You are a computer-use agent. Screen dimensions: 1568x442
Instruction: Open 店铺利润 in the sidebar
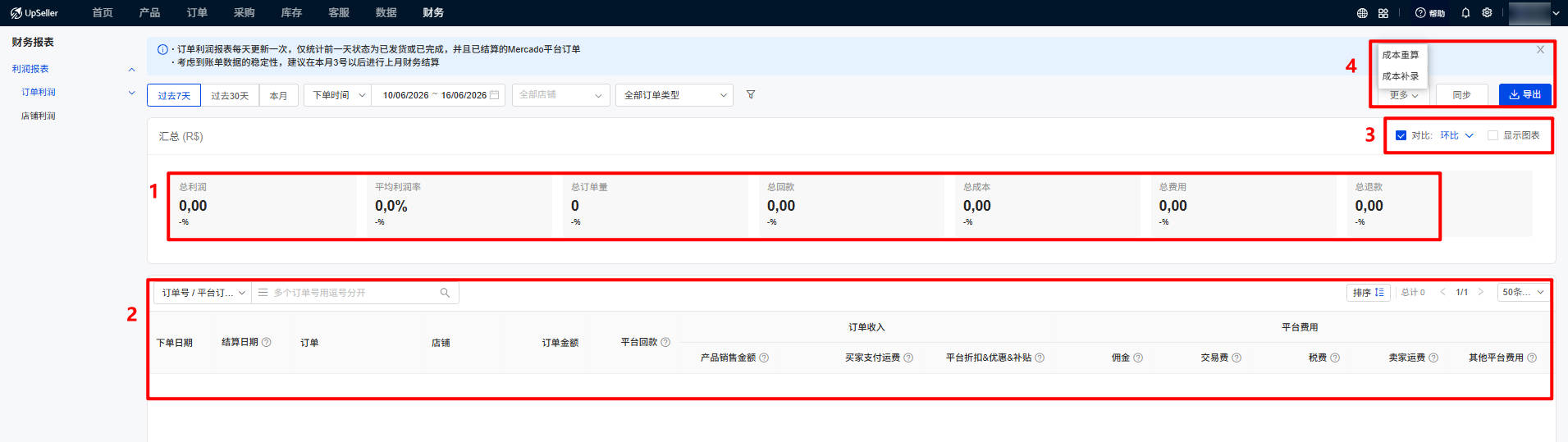coord(39,116)
